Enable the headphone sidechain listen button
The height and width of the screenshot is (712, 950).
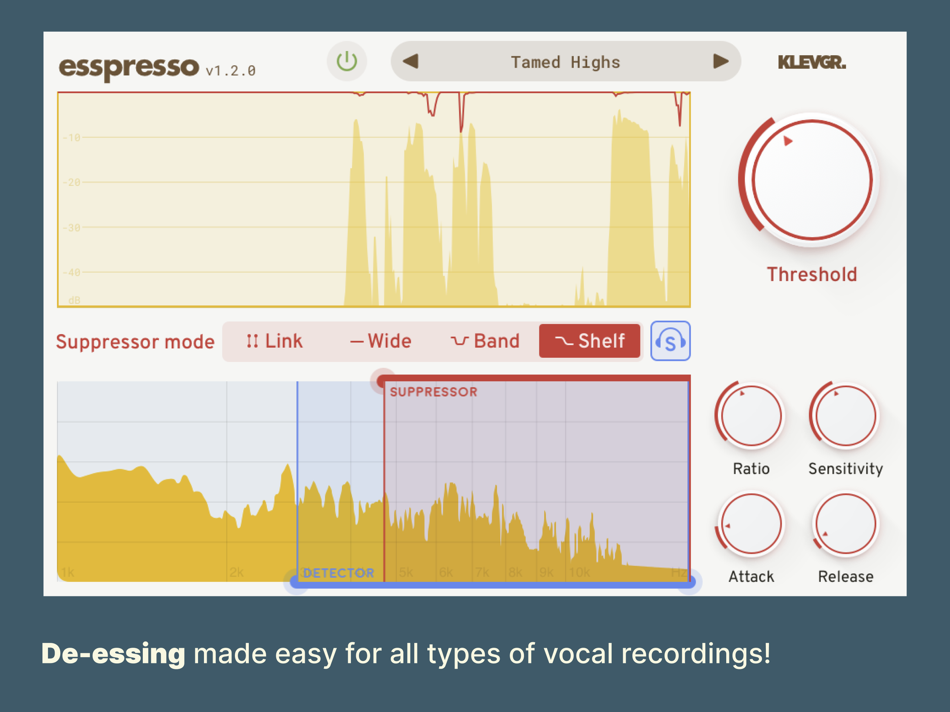point(670,341)
